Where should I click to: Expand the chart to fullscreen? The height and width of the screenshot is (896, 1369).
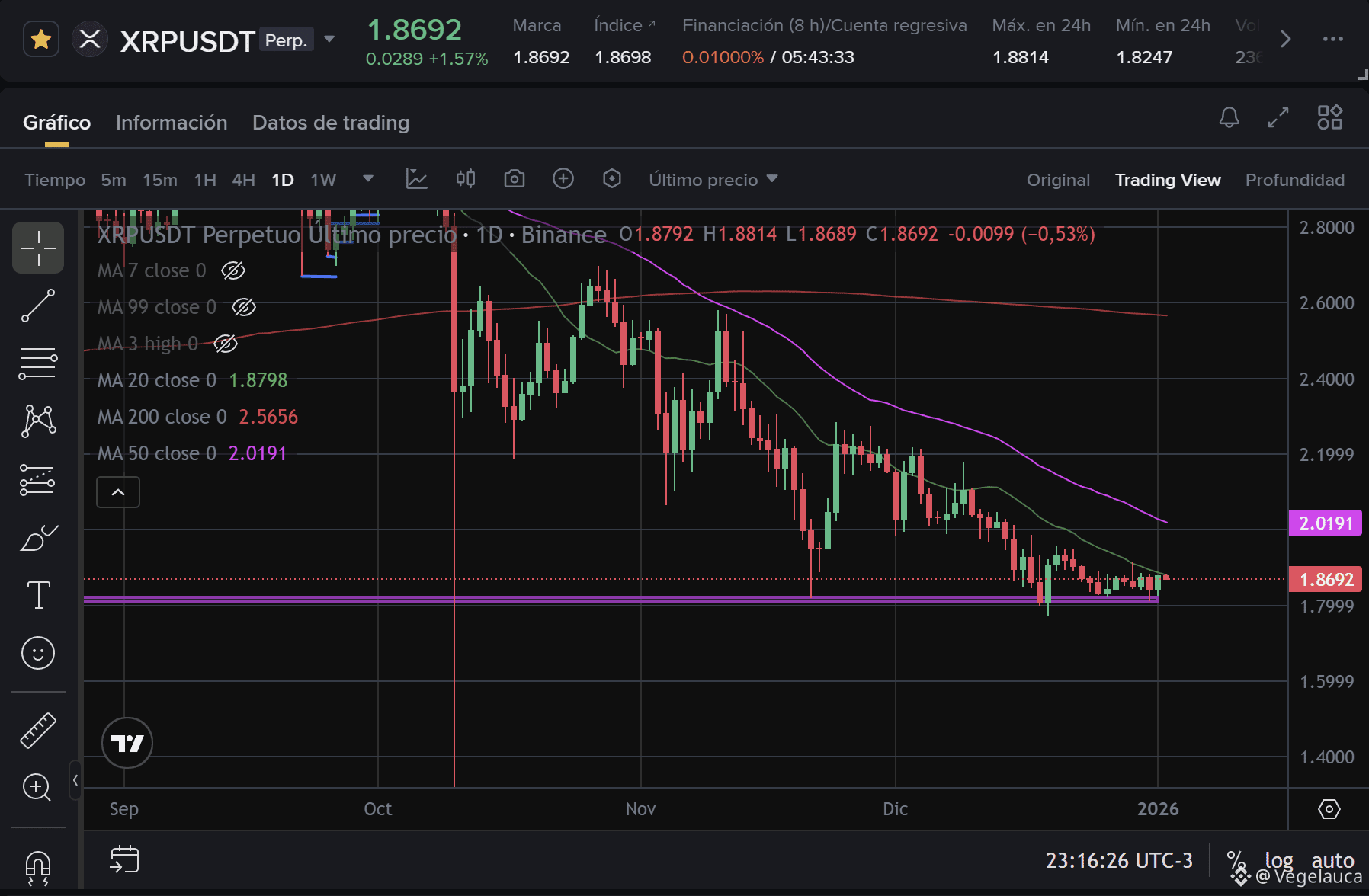click(1278, 117)
